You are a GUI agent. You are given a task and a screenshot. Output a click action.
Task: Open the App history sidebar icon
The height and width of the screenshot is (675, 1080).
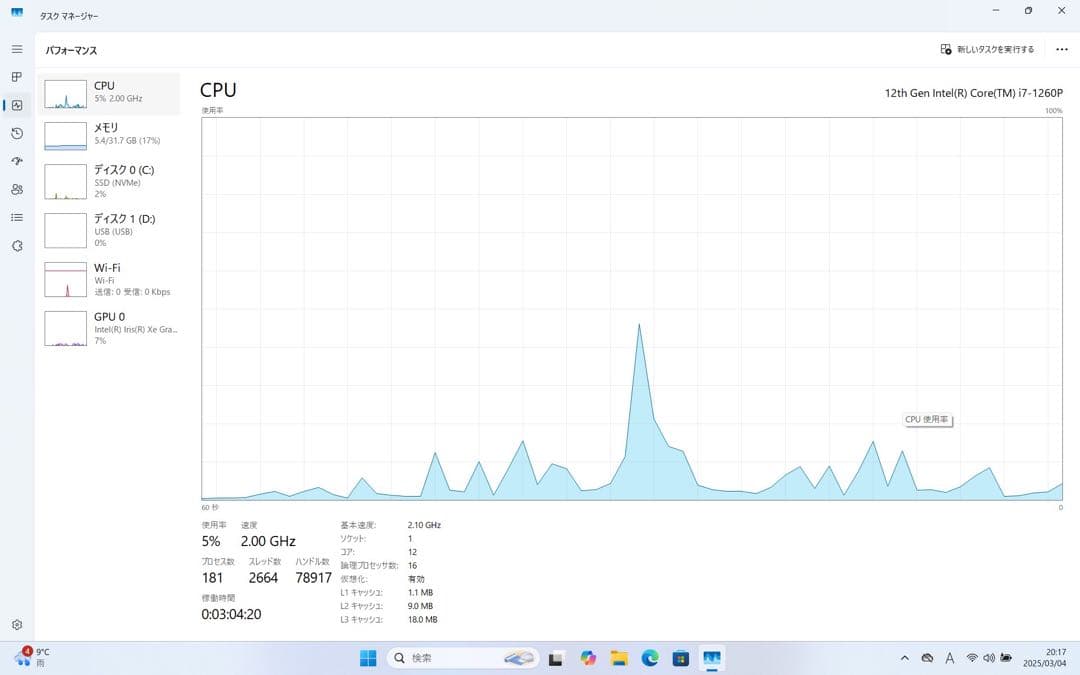coord(16,133)
